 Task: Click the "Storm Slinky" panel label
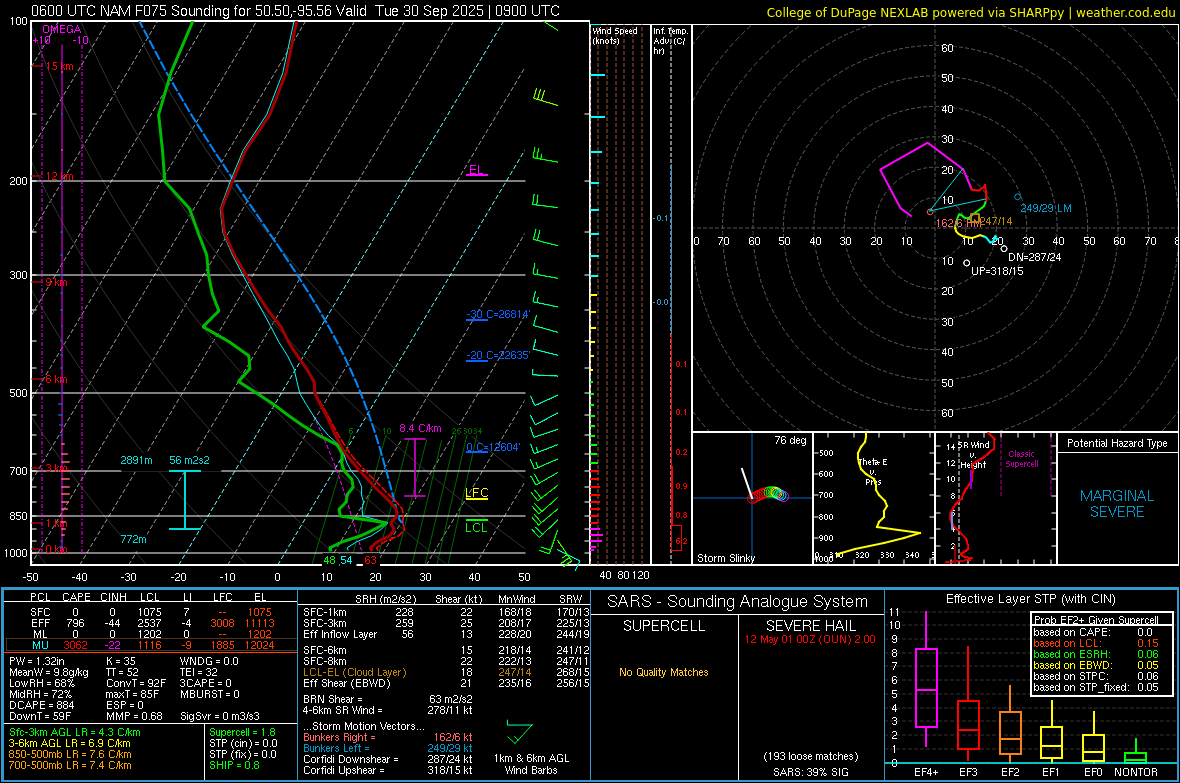(x=726, y=558)
